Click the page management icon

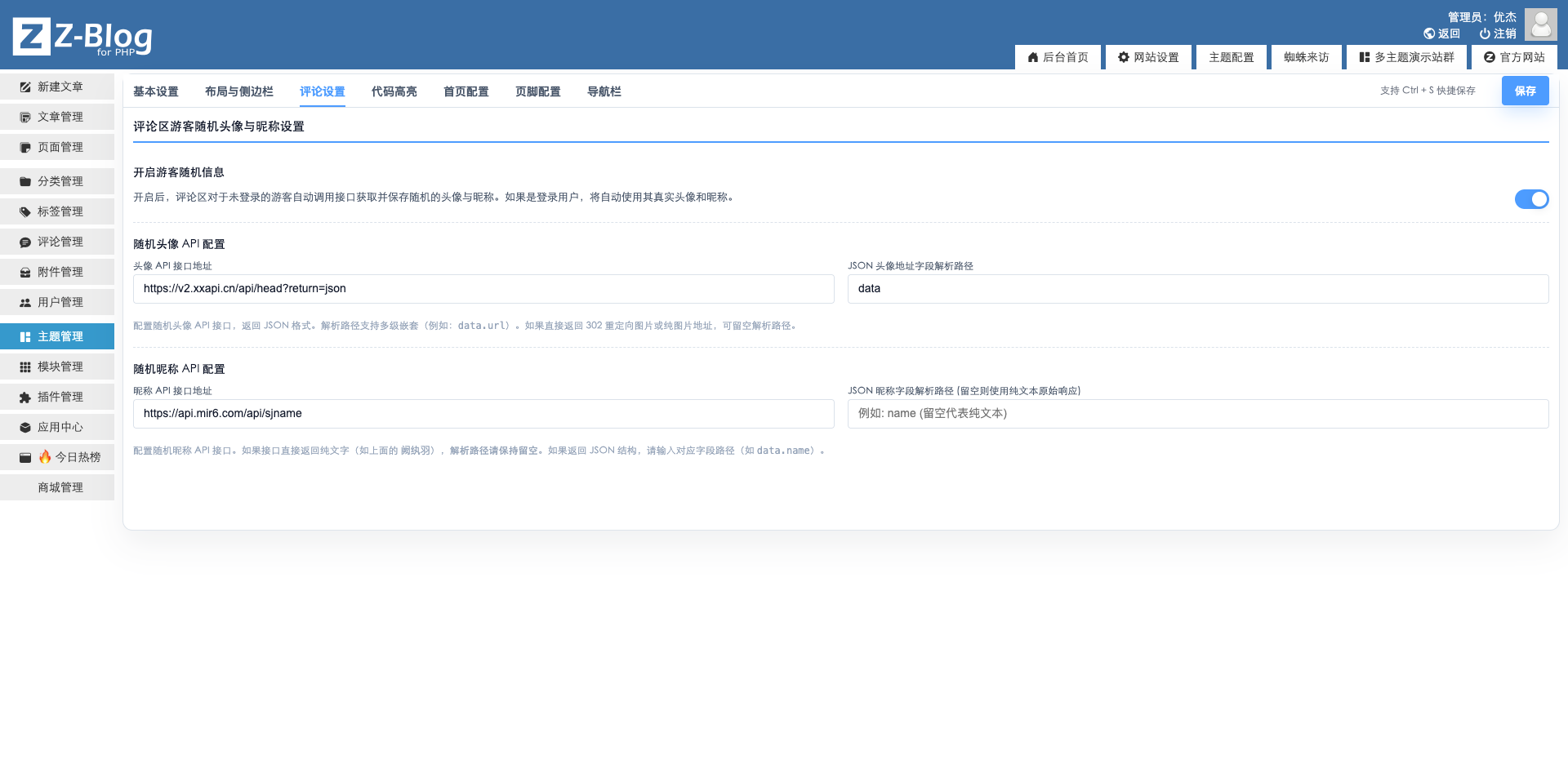25,148
